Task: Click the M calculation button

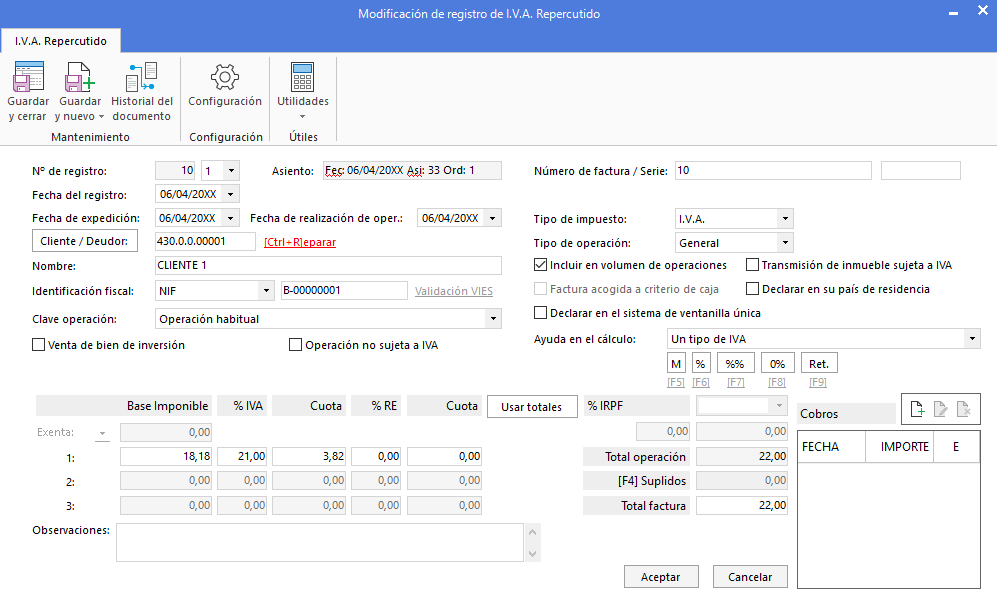Action: tap(676, 364)
